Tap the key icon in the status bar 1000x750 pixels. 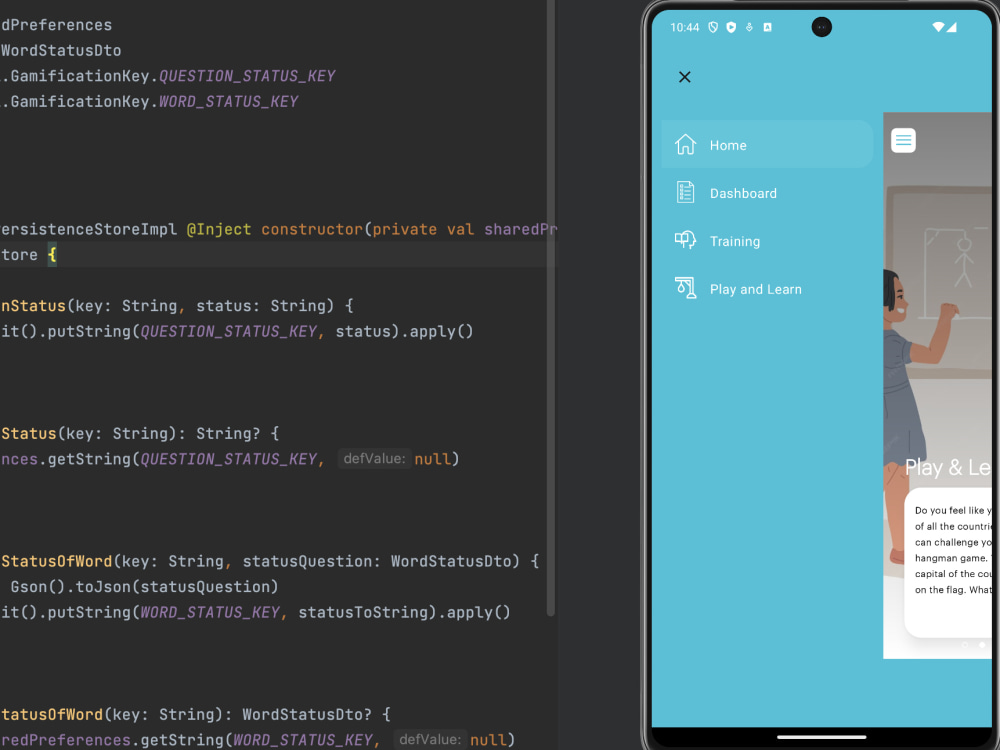coord(749,27)
